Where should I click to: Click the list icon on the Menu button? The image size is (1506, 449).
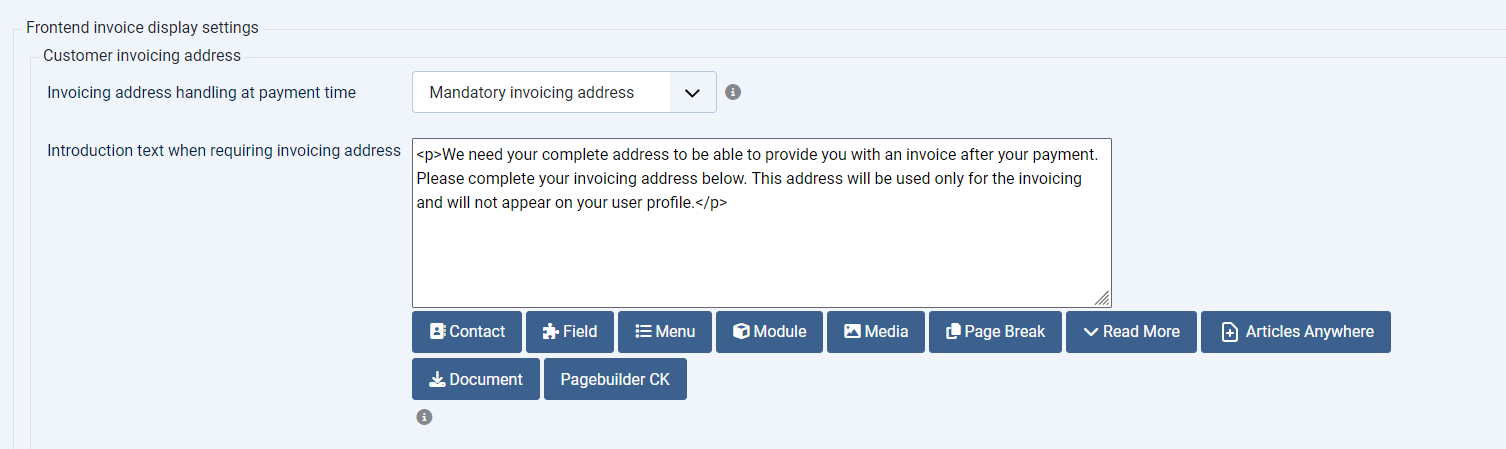point(644,331)
